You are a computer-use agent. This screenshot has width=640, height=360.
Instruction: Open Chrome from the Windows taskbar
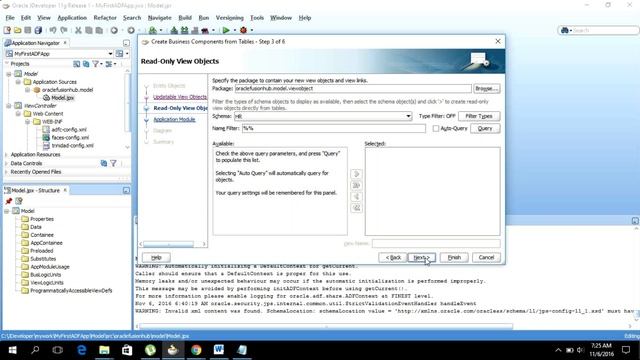pos(196,350)
